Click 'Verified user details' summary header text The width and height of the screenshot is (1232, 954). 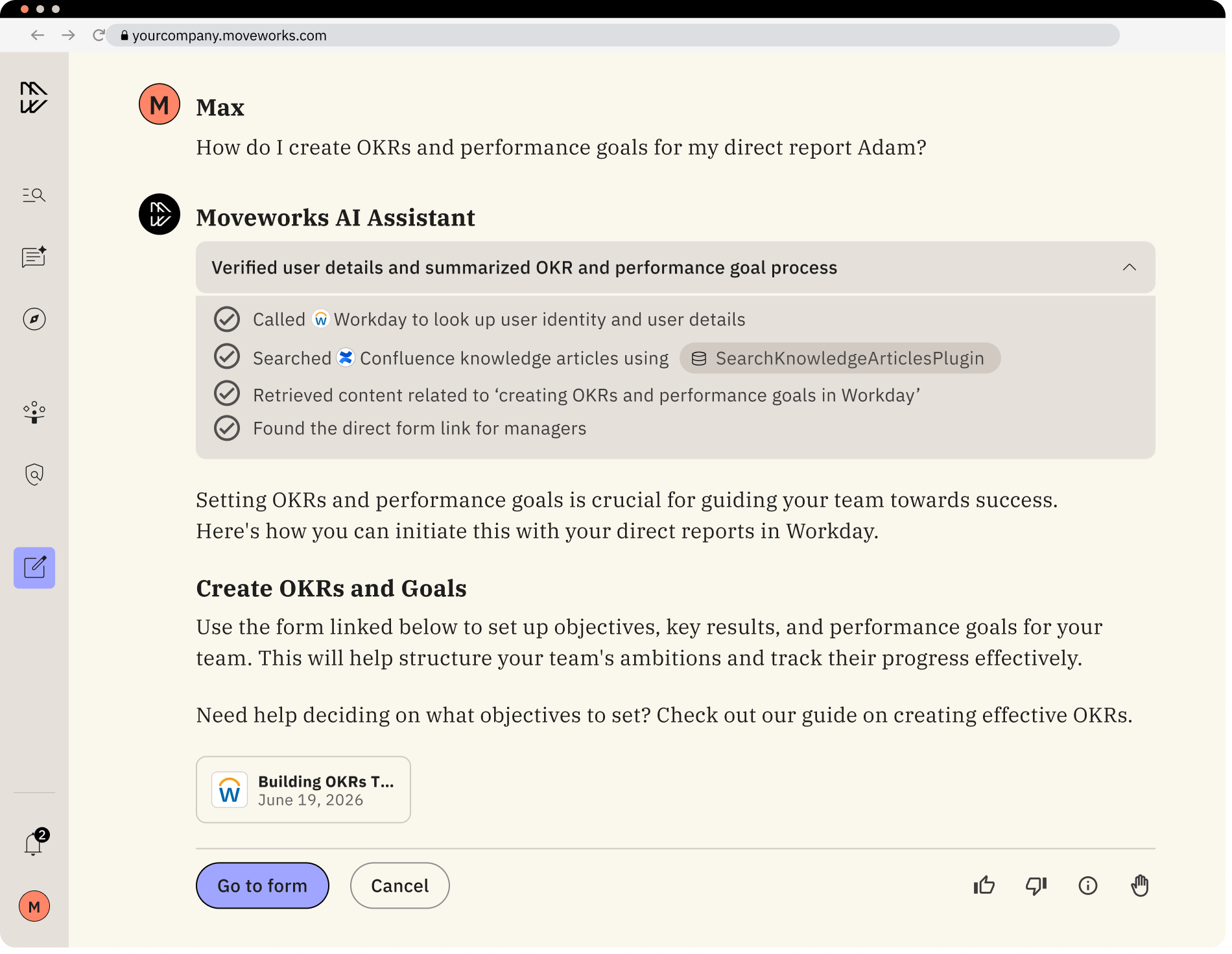pos(524,268)
